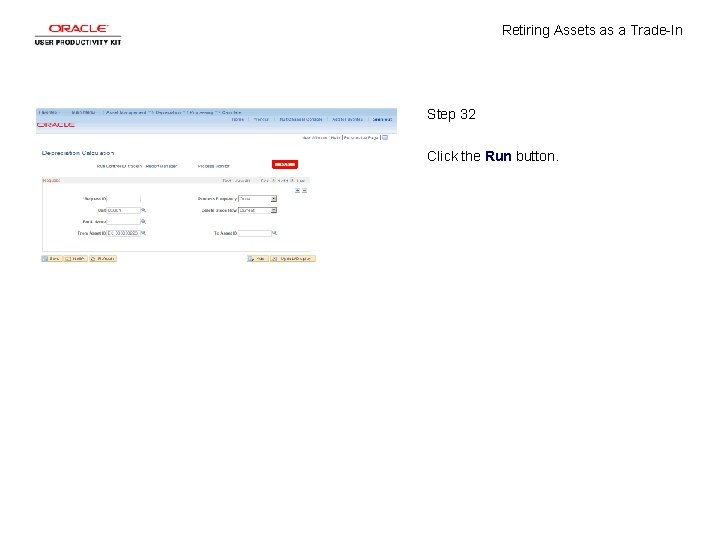The width and height of the screenshot is (720, 540).
Task: Go to Last row in Request header
Action: coord(301,181)
